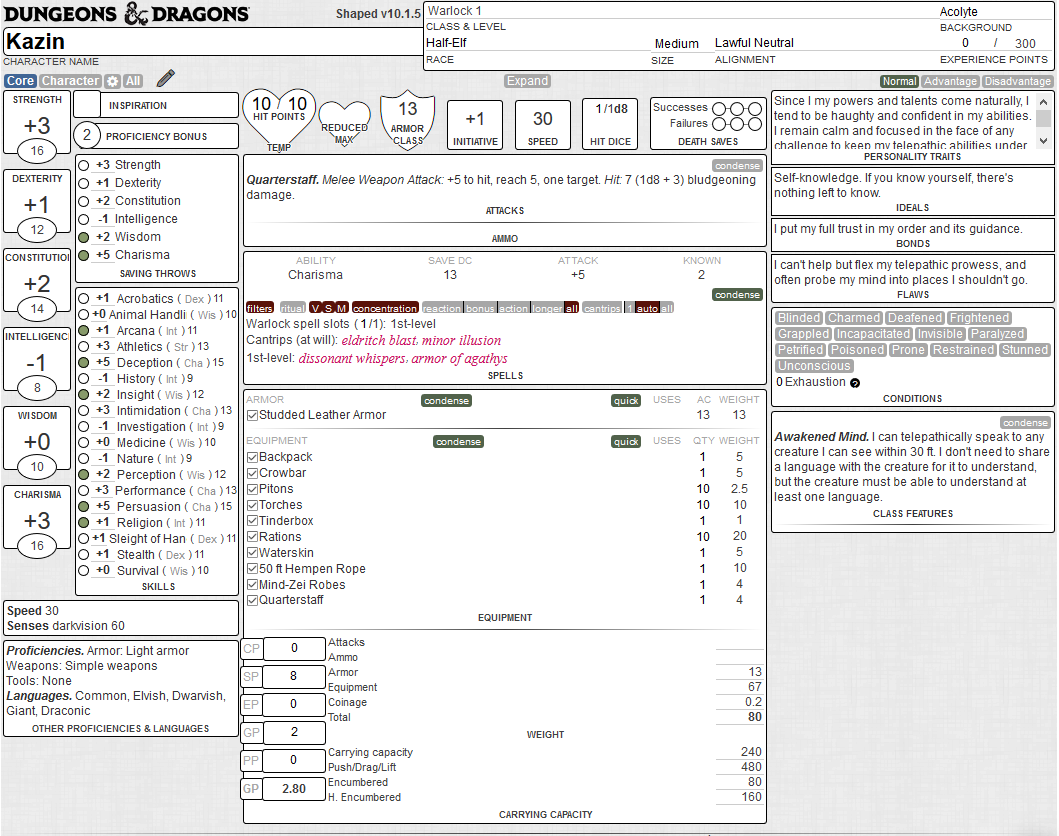
Task: Expand the sheet with the Expand button
Action: coord(527,81)
